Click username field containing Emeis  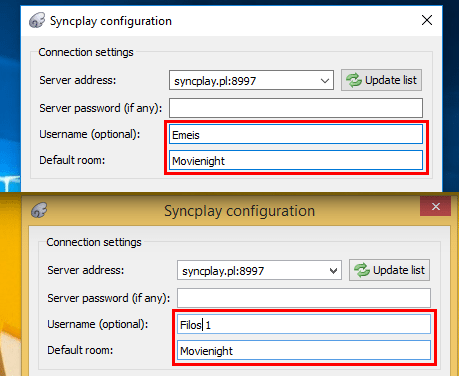296,134
